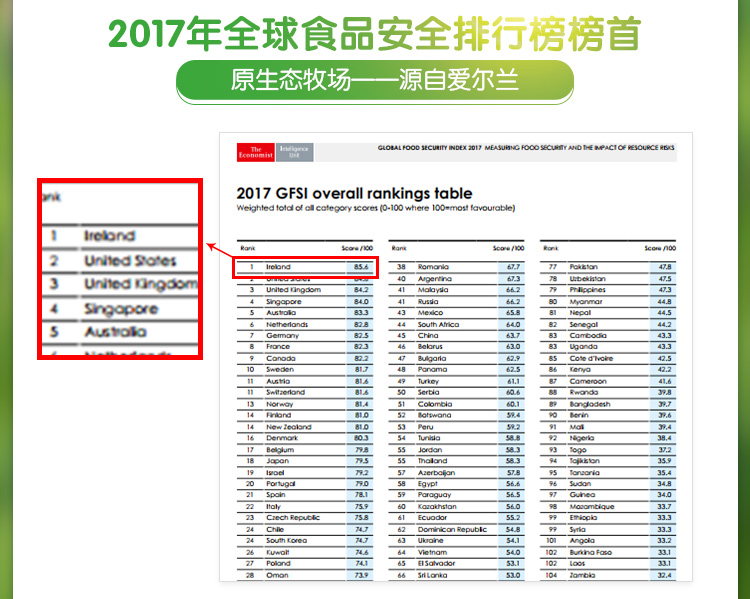Select the Oman row at rank 28

point(305,575)
